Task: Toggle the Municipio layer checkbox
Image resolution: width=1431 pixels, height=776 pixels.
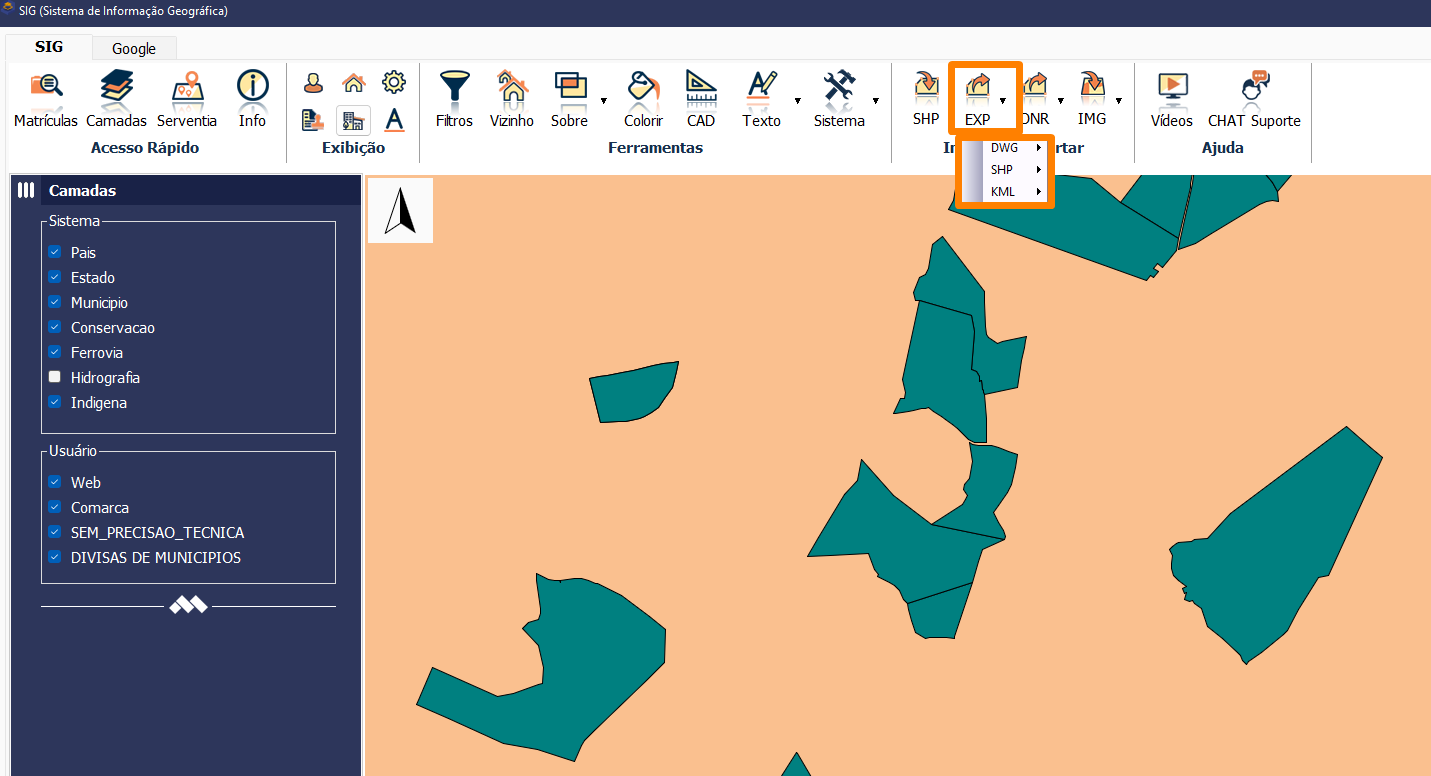Action: pyautogui.click(x=55, y=302)
